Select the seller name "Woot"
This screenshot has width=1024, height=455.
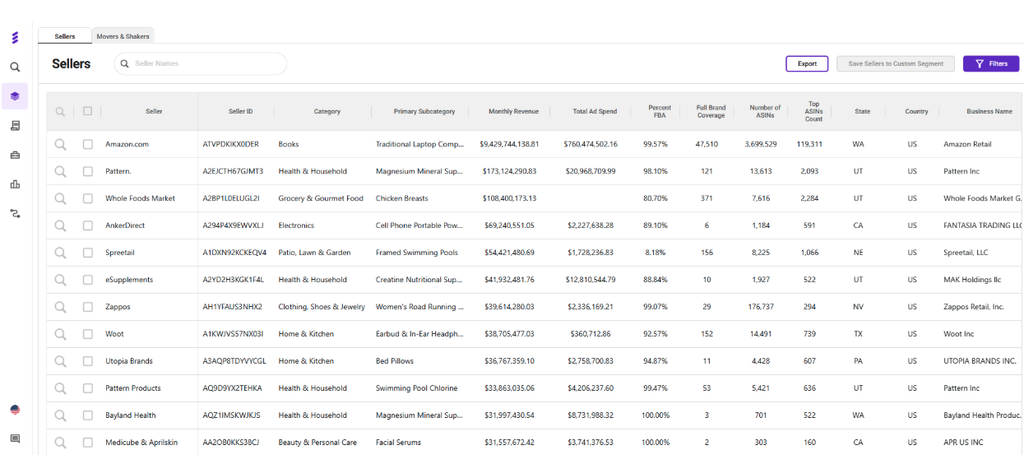pyautogui.click(x=114, y=334)
